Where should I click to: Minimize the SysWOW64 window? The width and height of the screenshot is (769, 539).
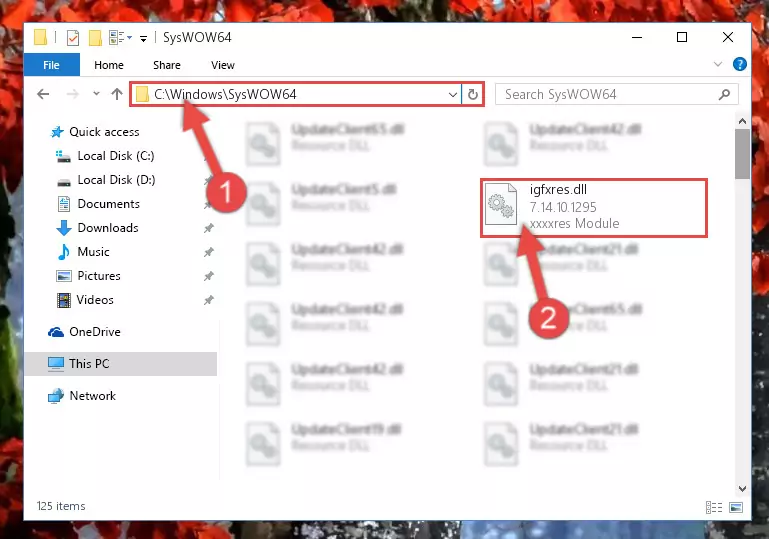click(x=637, y=37)
